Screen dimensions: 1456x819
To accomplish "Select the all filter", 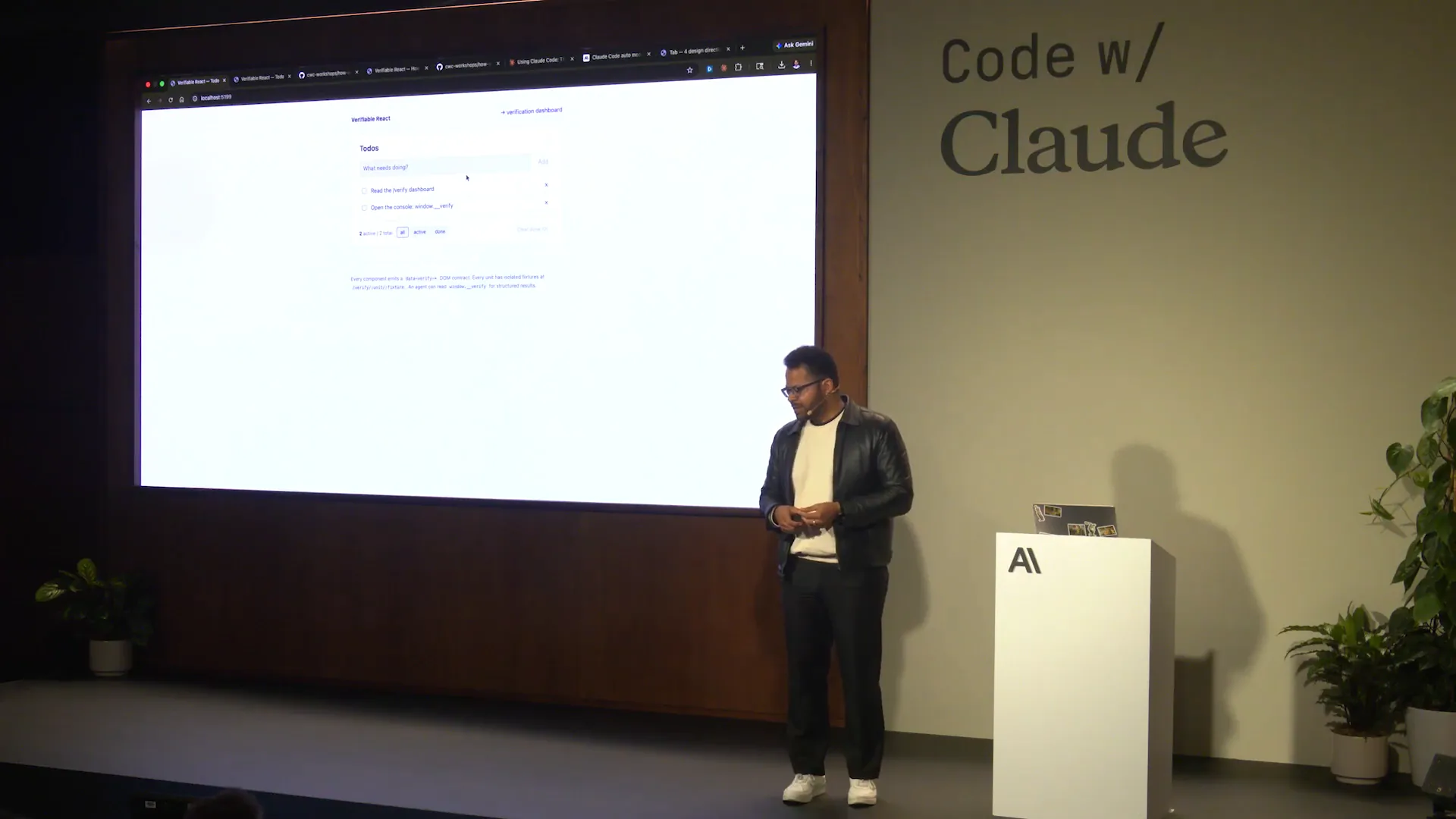I will click(402, 232).
